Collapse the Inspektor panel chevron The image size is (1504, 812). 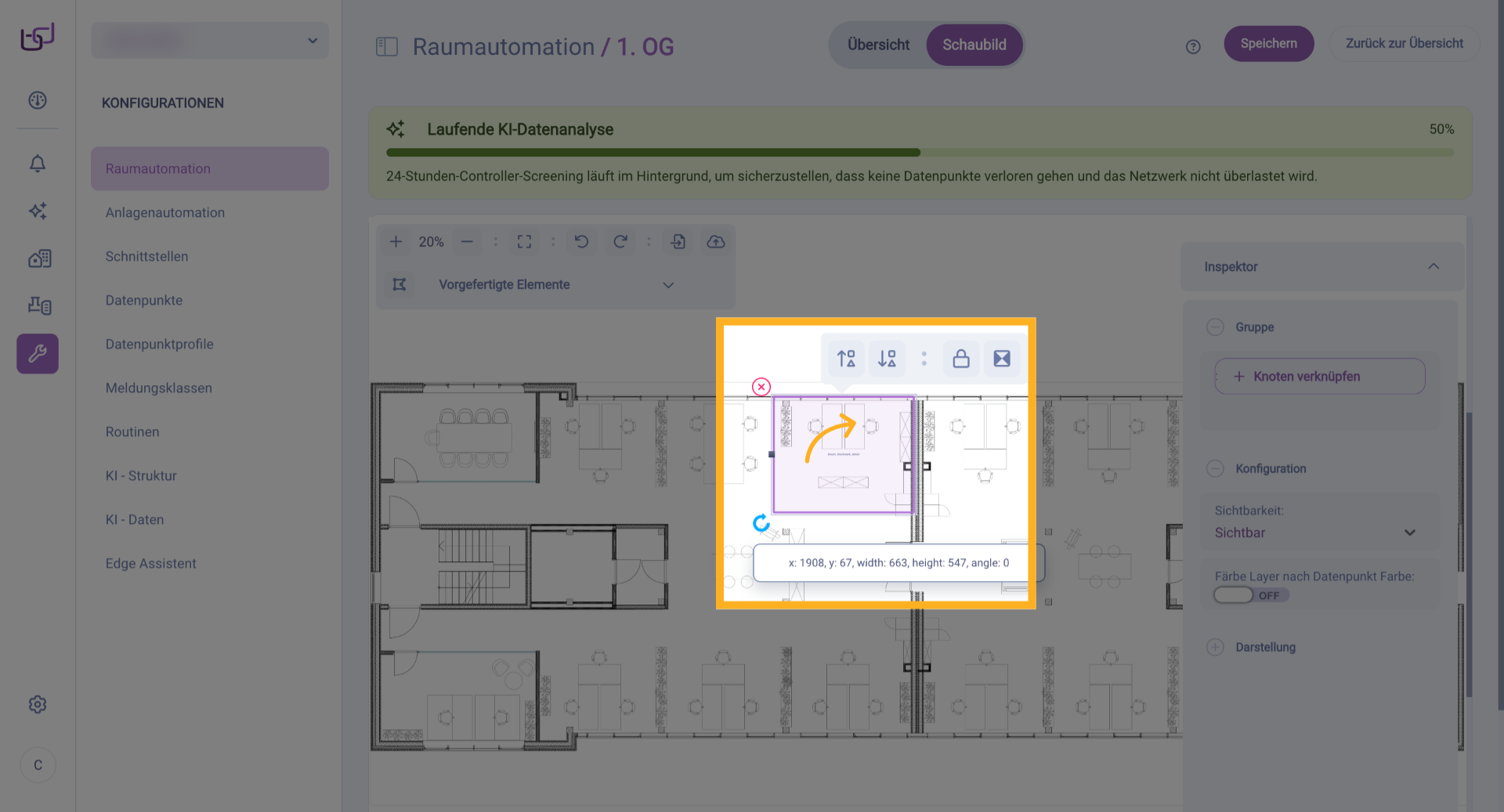click(1434, 266)
